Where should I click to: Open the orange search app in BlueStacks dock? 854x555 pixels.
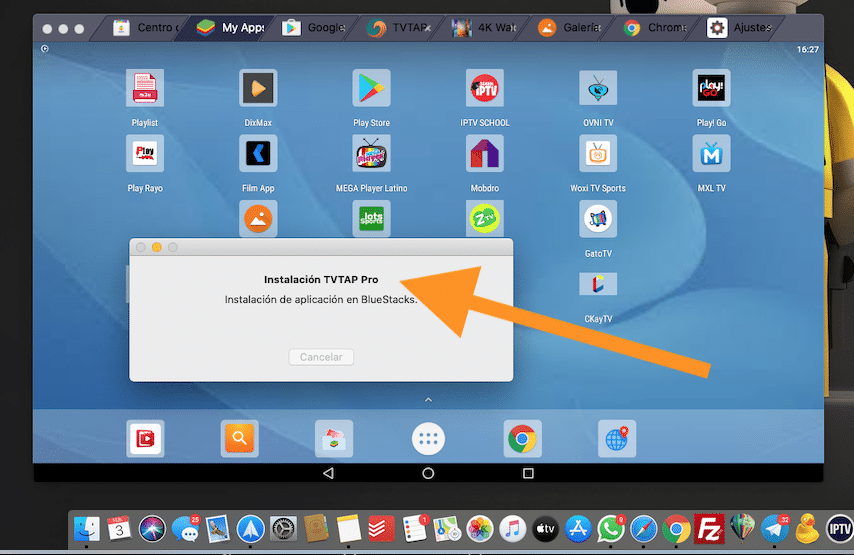point(240,438)
